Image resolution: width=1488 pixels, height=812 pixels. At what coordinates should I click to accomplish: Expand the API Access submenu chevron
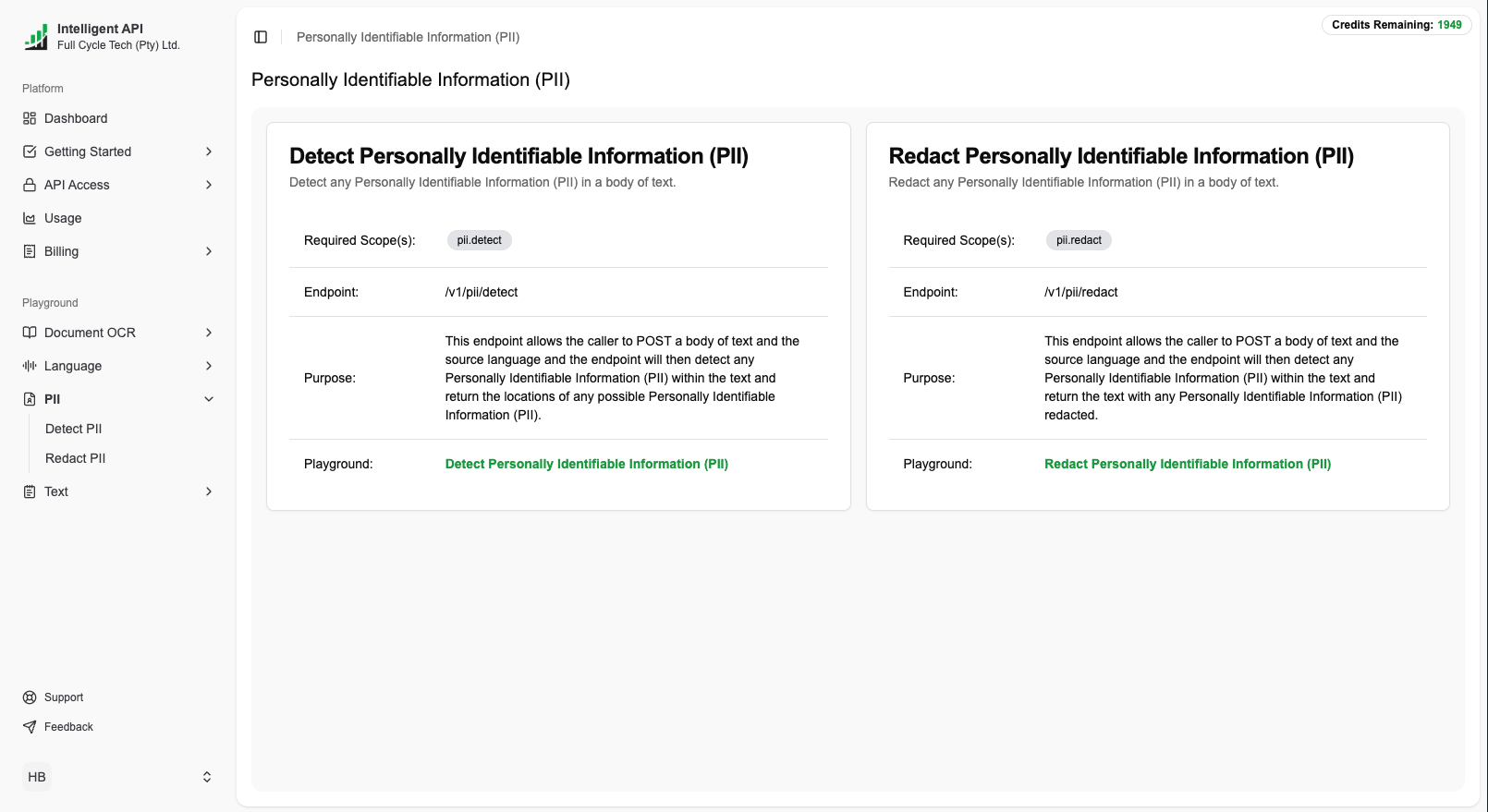pos(209,185)
